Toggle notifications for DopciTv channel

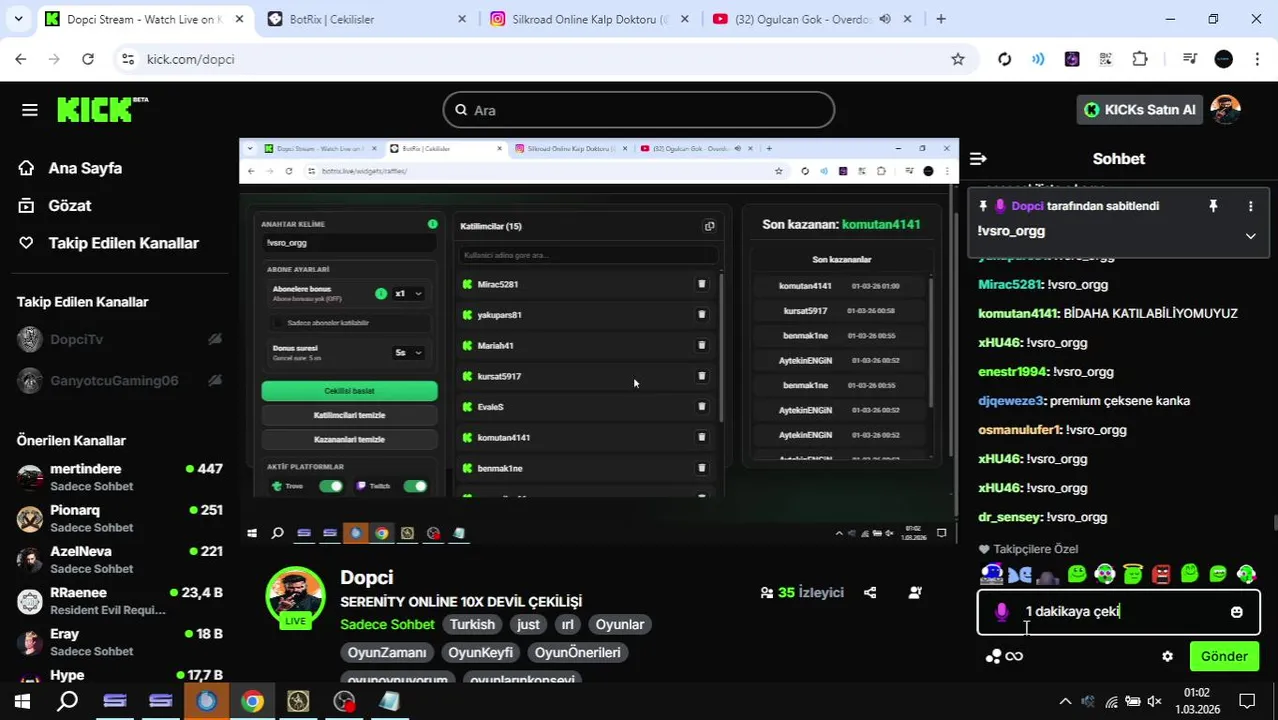[x=215, y=339]
